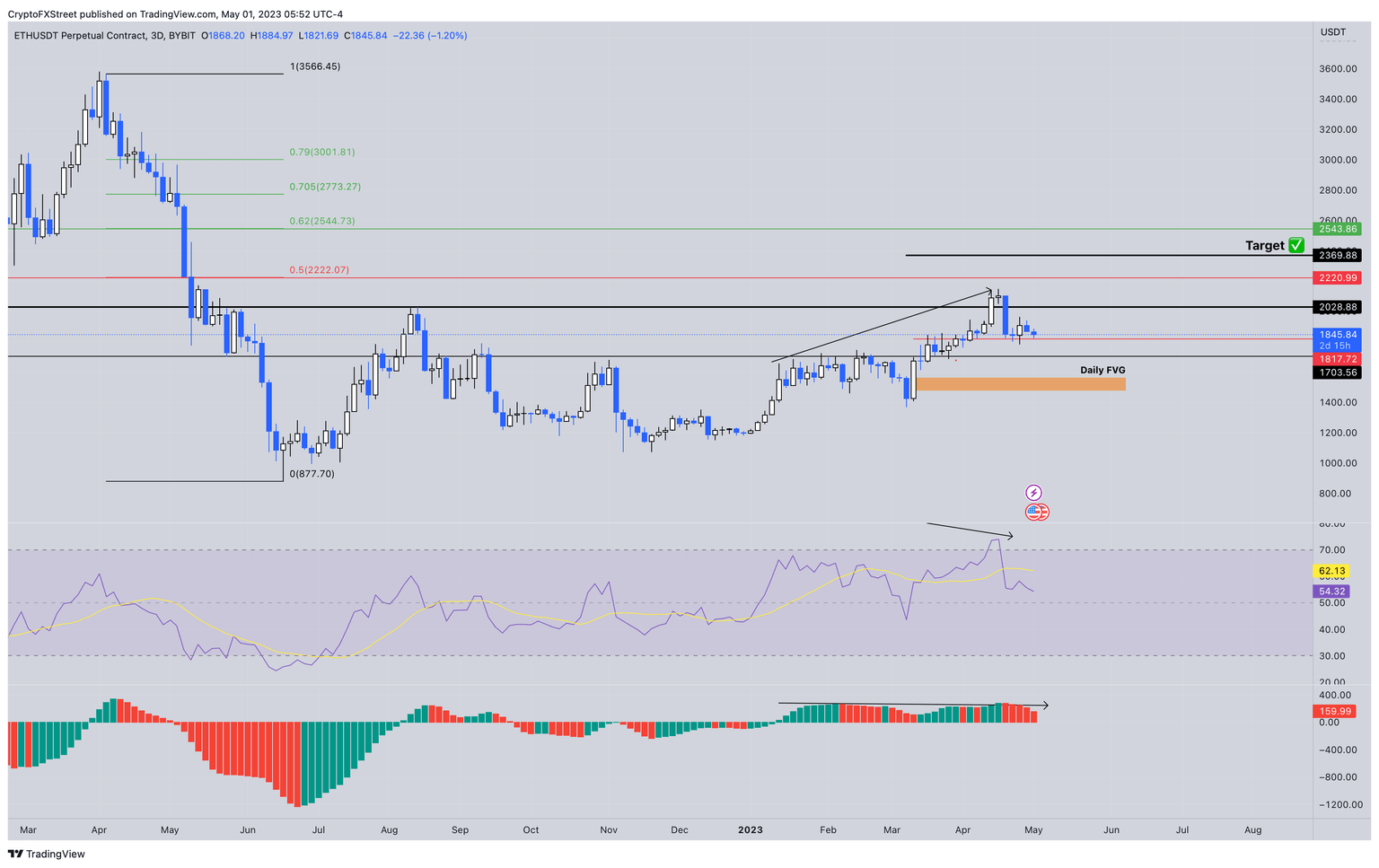
Task: Click the red 1817.72 price level label
Action: click(x=1337, y=358)
